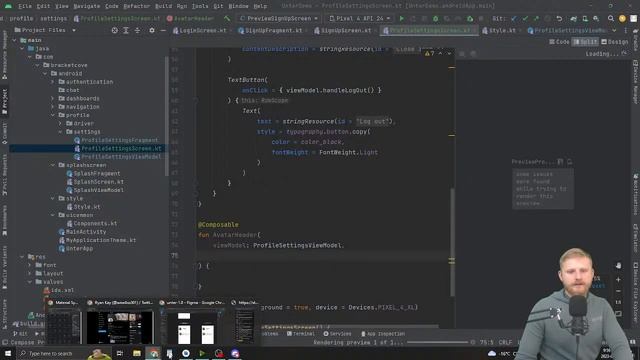This screenshot has width=640, height=360.
Task: Open Components.kt in tree
Action: tap(92, 223)
